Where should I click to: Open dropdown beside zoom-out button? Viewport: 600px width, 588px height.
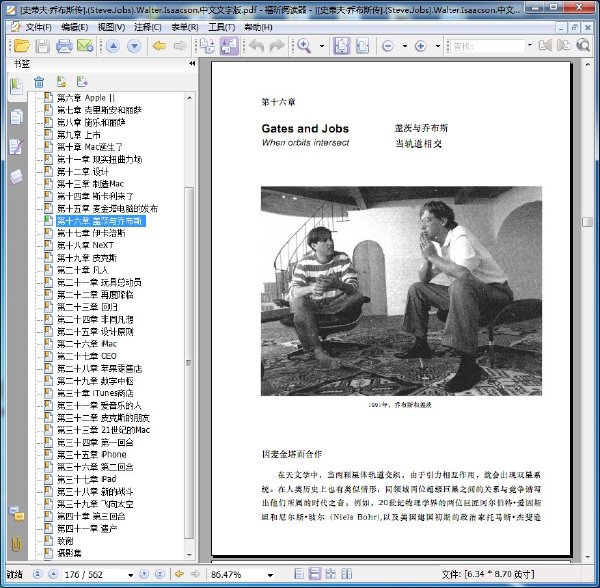[x=405, y=46]
